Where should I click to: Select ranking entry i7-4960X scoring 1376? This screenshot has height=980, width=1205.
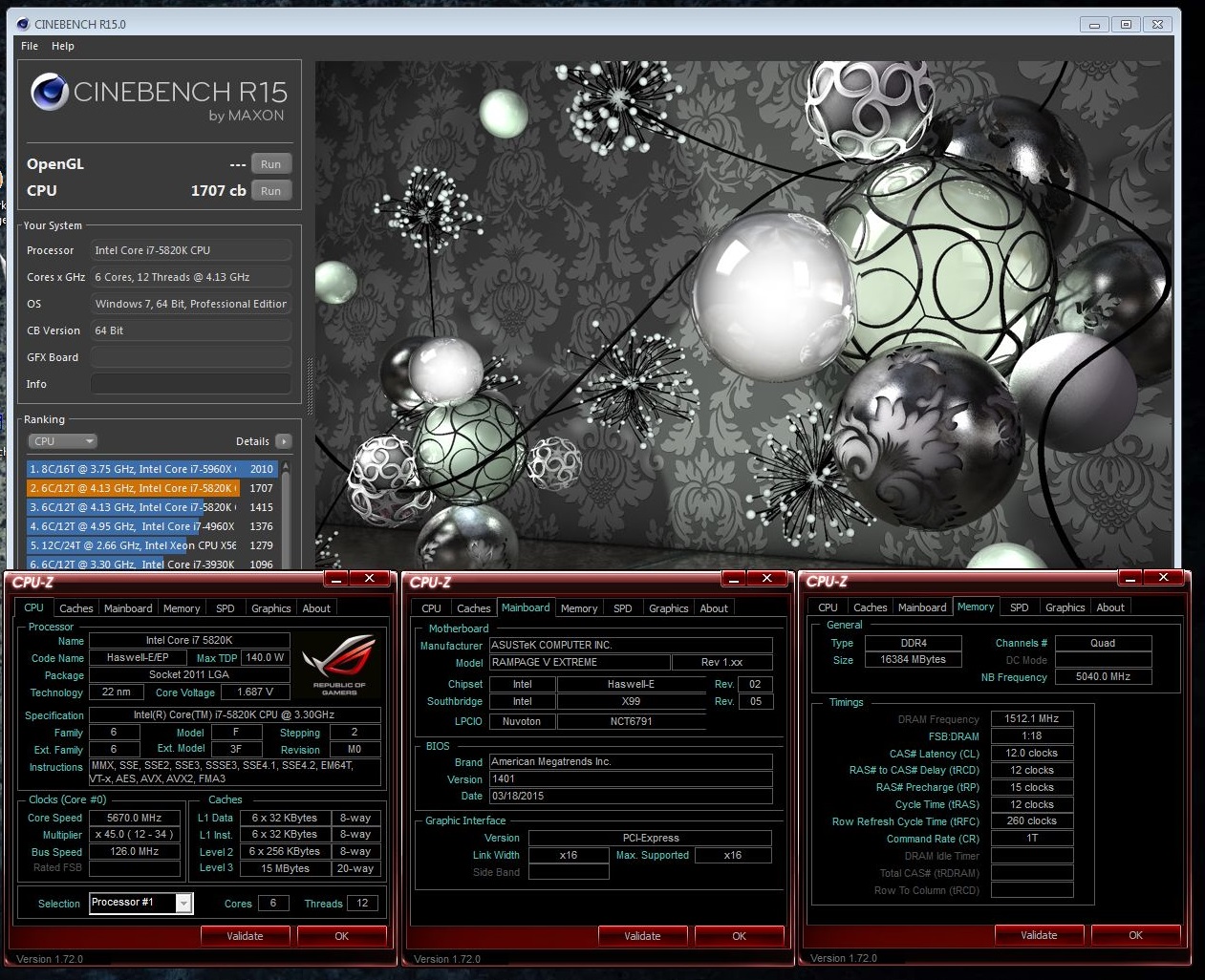152,526
